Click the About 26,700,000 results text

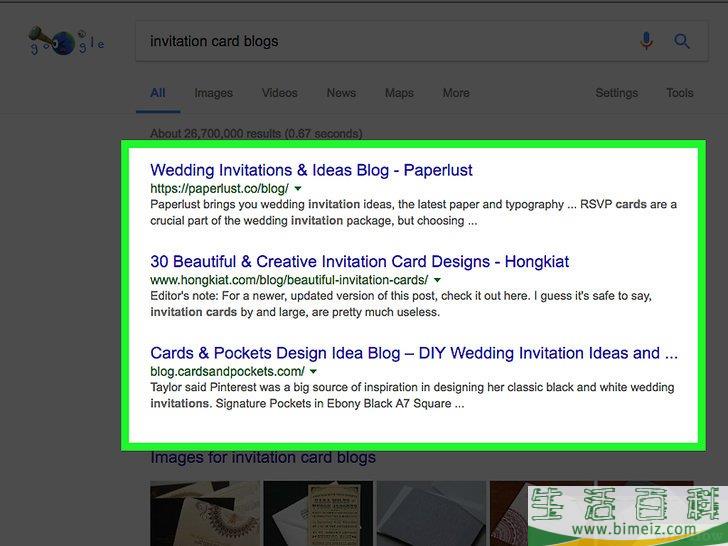256,134
